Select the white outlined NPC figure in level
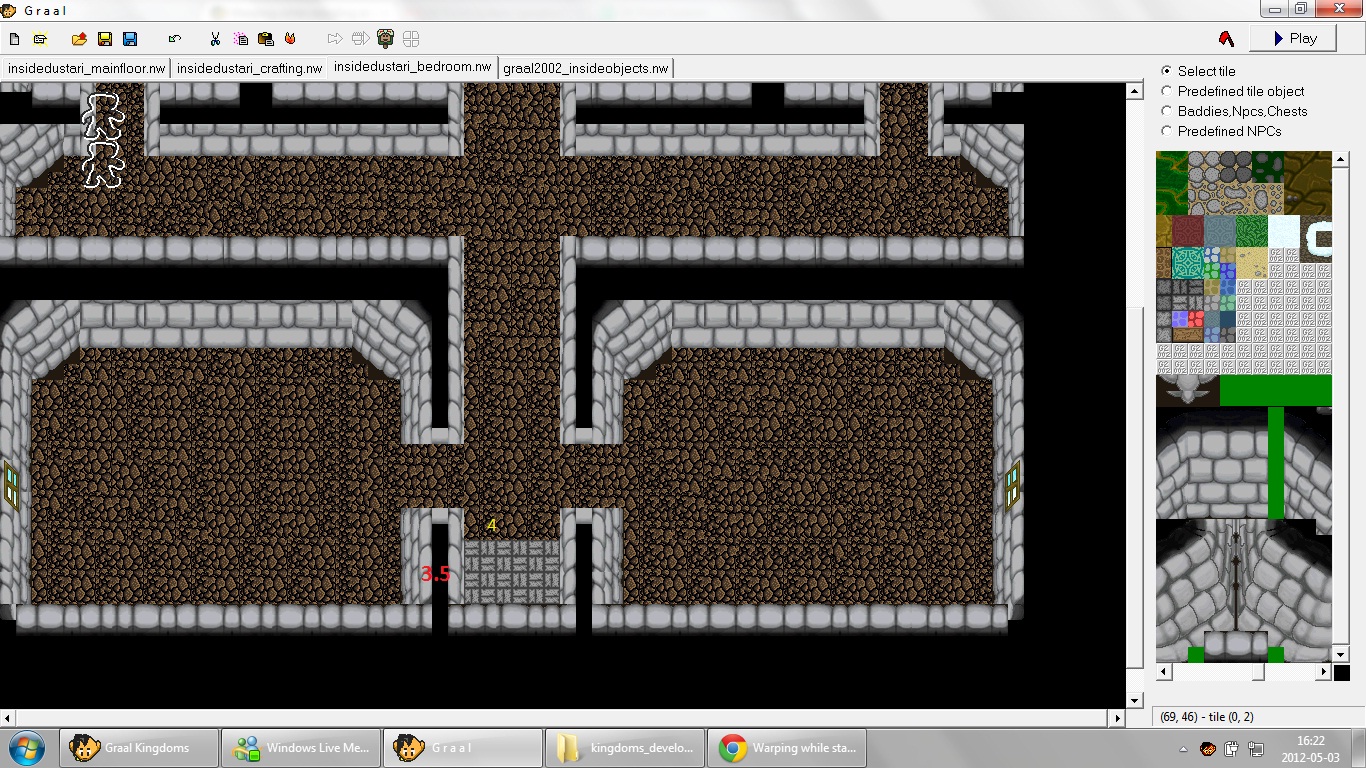The height and width of the screenshot is (768, 1366). point(101,140)
